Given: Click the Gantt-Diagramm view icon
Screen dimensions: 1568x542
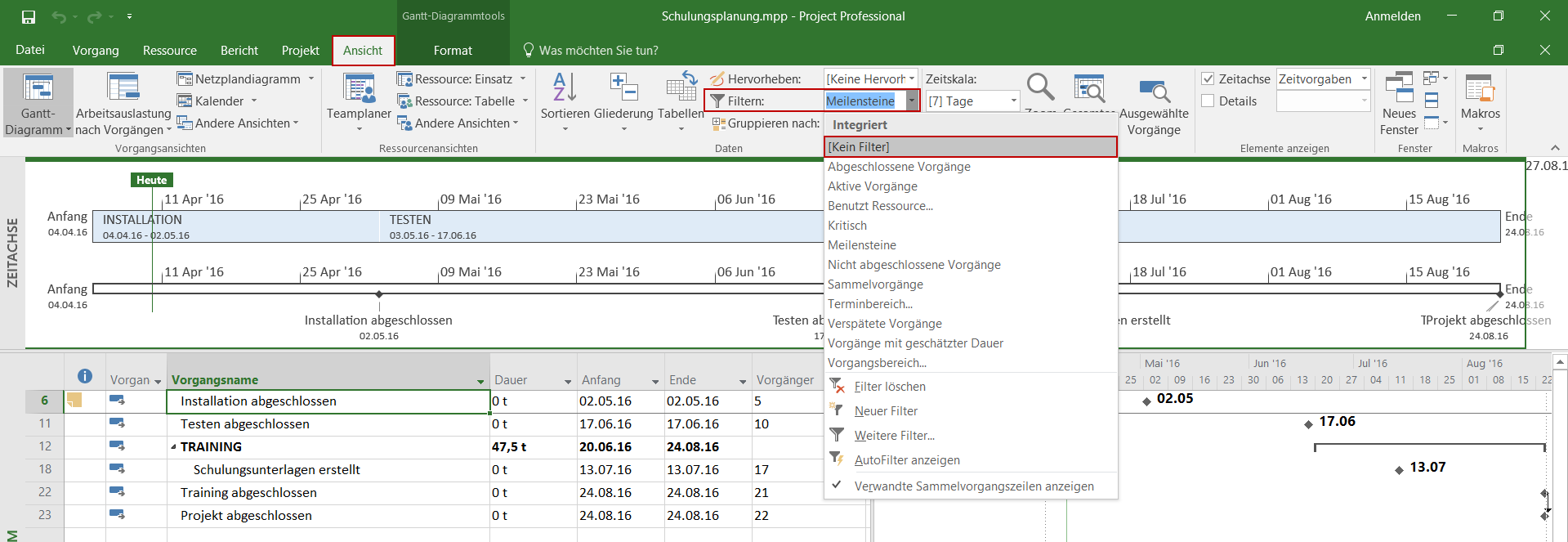Looking at the screenshot, I should tap(38, 88).
